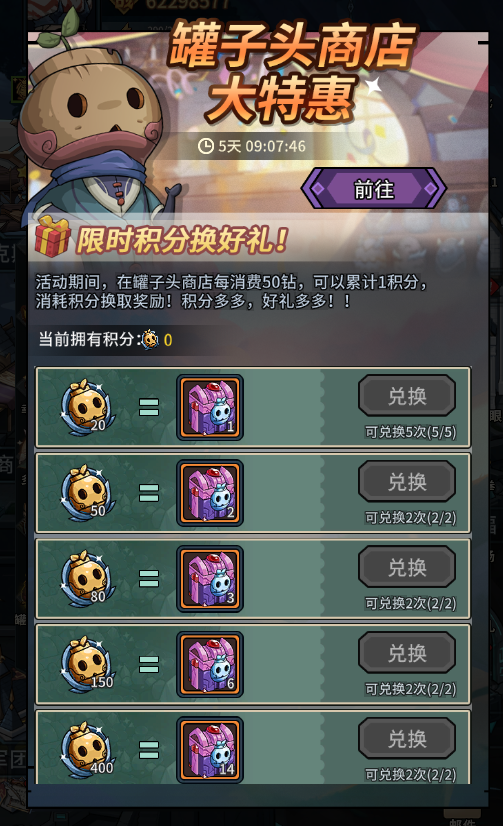Image resolution: width=503 pixels, height=826 pixels.
Task: Click the skull coin icon costing 400
Action: coord(87,750)
